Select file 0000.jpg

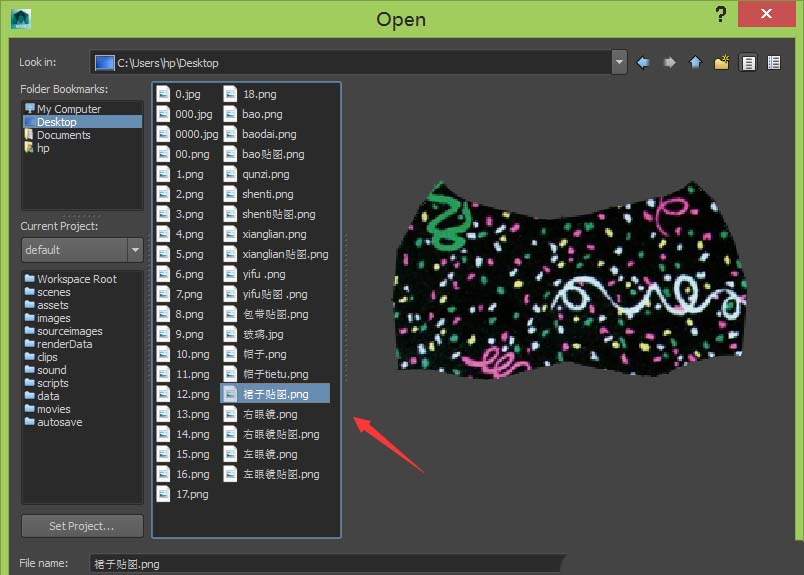pos(188,134)
